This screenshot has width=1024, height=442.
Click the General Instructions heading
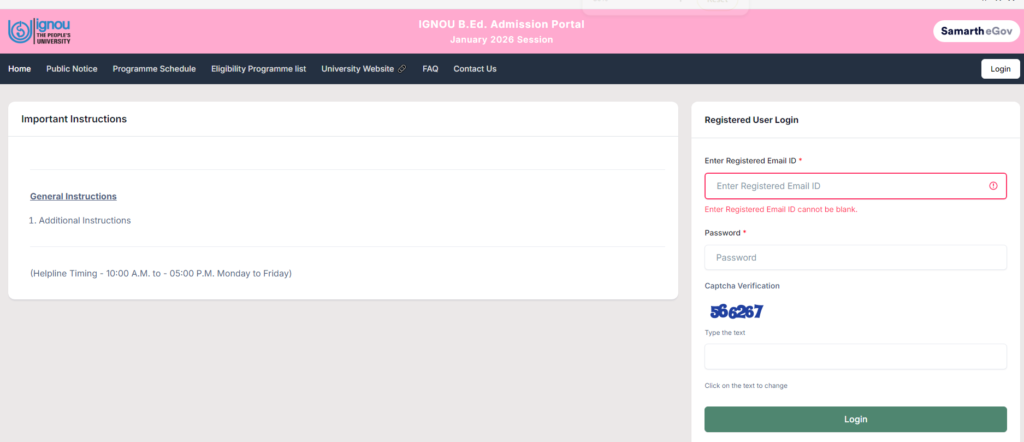pos(73,196)
